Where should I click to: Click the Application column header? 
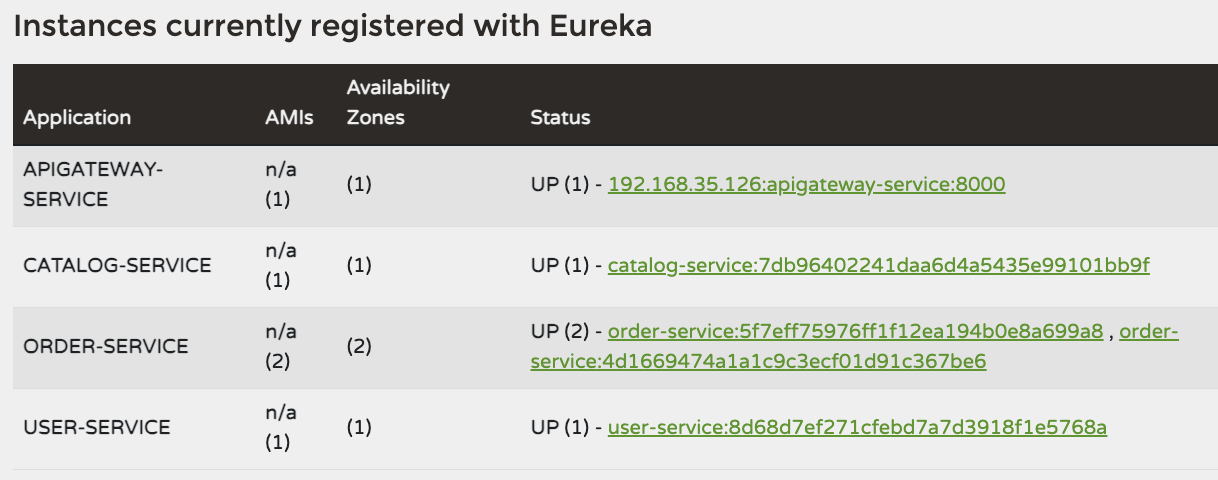pos(77,118)
